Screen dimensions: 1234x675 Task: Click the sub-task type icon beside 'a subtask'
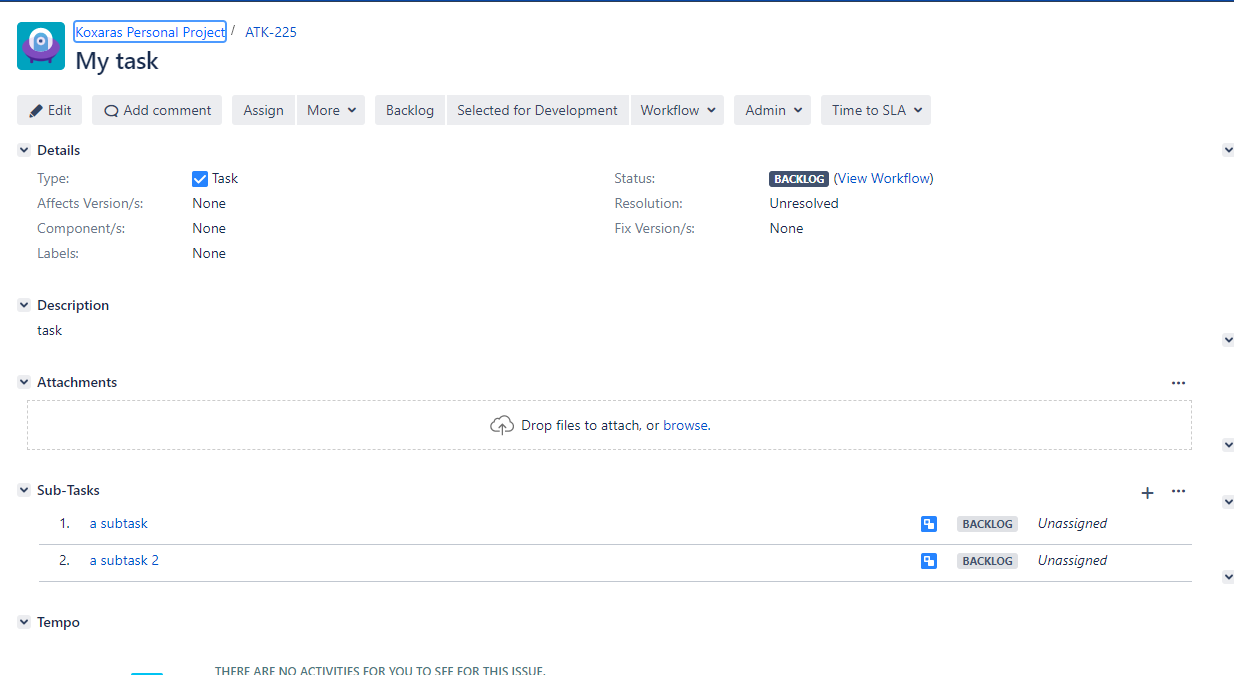tap(928, 523)
